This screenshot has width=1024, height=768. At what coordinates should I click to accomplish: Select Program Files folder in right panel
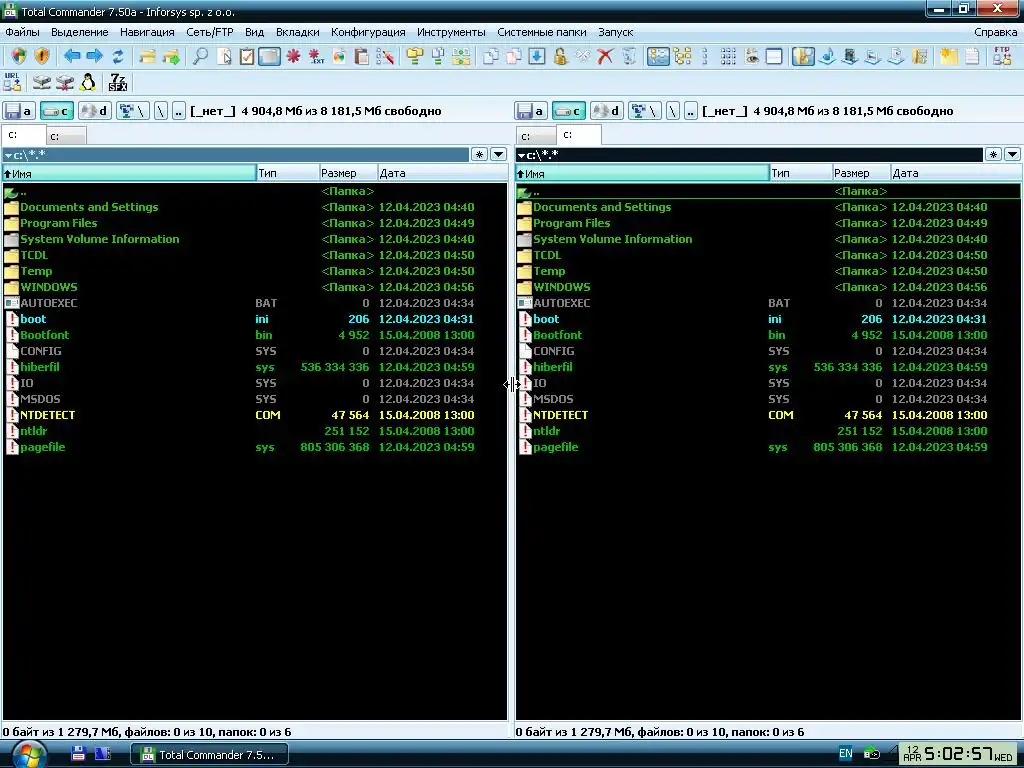[767, 223]
